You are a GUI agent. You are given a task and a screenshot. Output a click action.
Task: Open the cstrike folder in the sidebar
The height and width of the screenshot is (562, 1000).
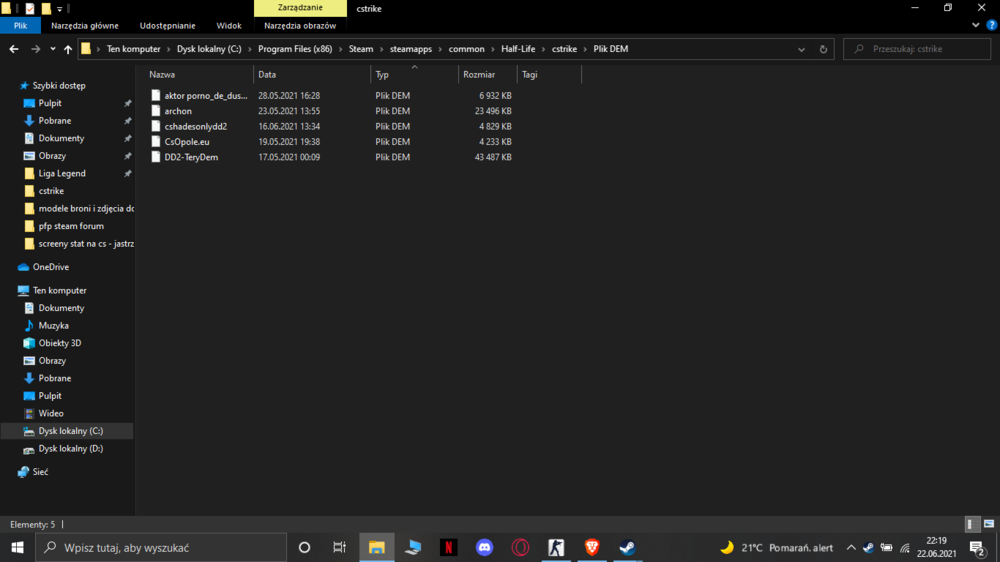click(50, 191)
